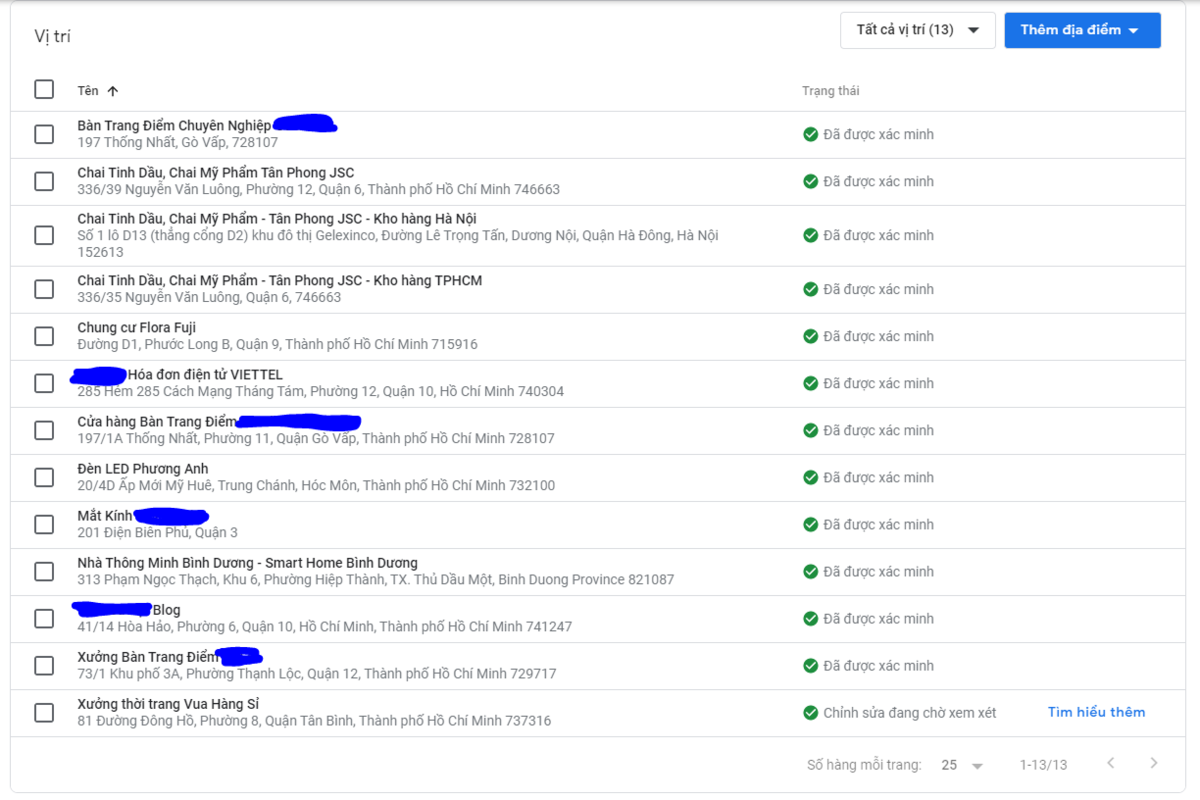Open Hóa đơn điện tử VIETTEL location
The width and height of the screenshot is (1200, 800).
205,374
